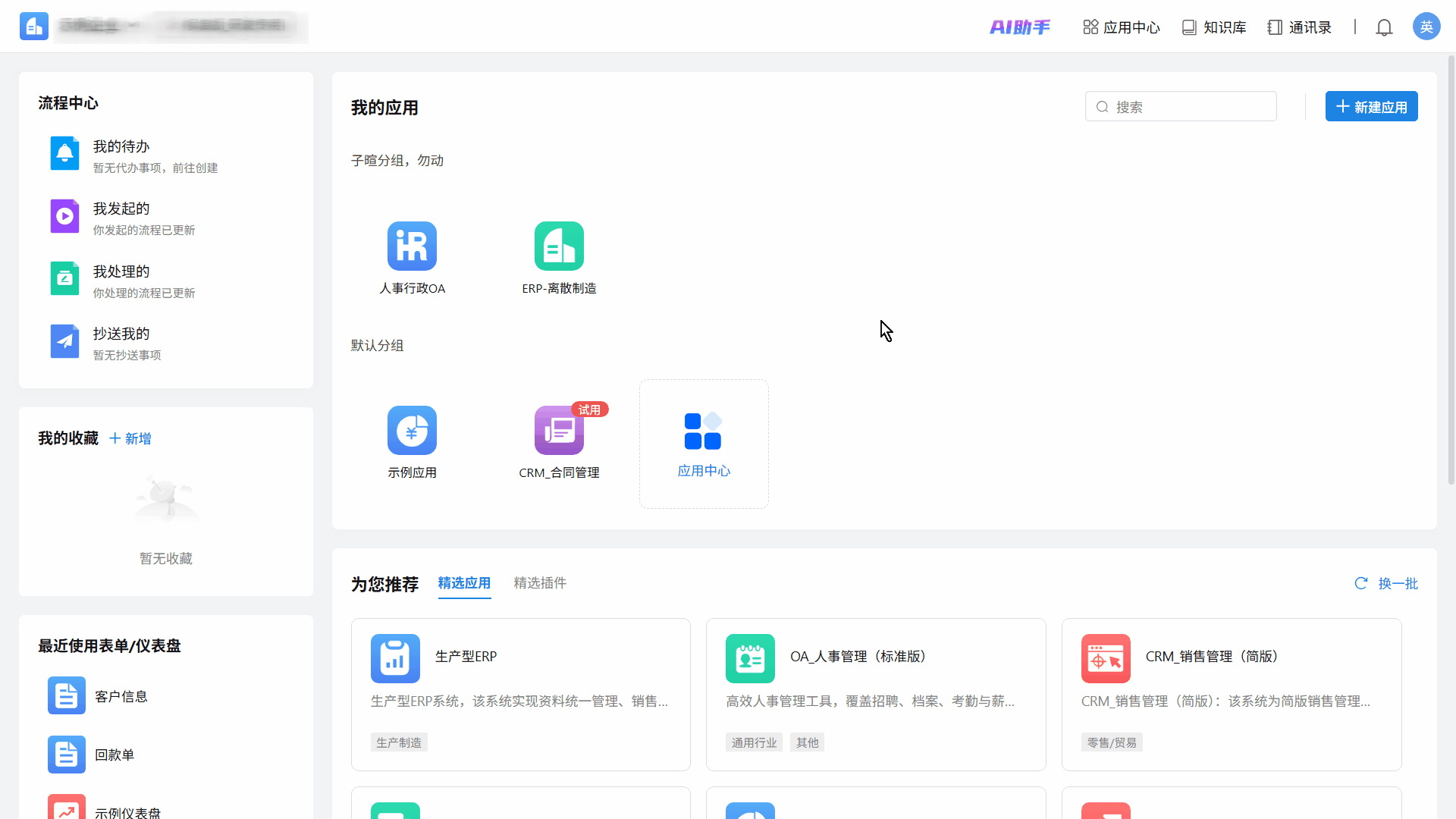Open 通讯录 in the top menu
The height and width of the screenshot is (819, 1456).
[x=1299, y=27]
